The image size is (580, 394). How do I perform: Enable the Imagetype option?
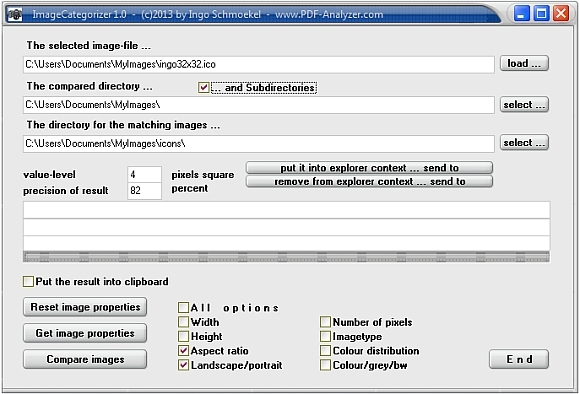(325, 336)
